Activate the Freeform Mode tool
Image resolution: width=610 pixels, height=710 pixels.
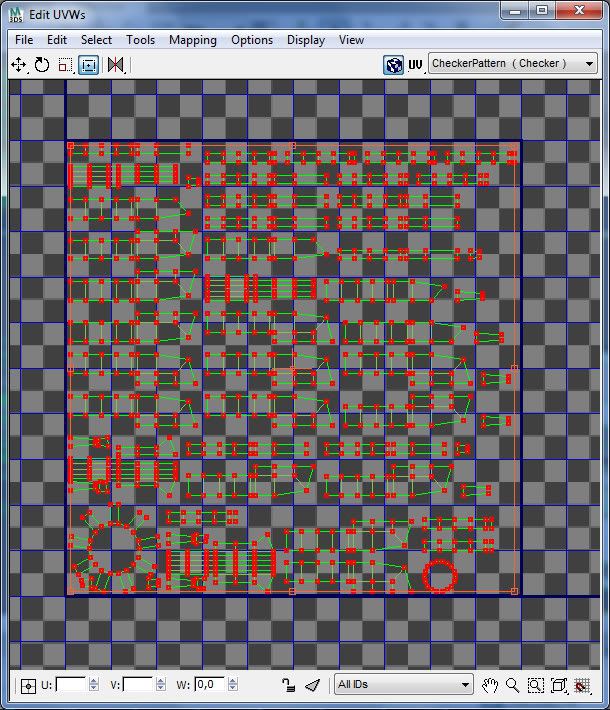coord(88,65)
